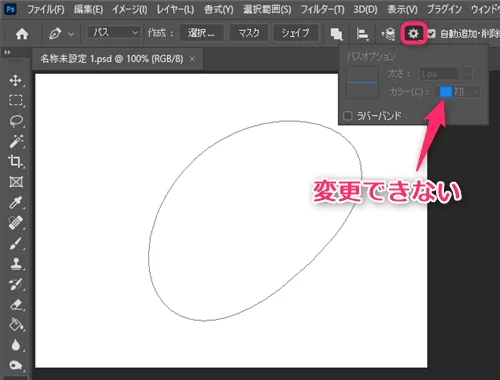
Task: Open the イメージ(I) menu
Action: (x=130, y=9)
